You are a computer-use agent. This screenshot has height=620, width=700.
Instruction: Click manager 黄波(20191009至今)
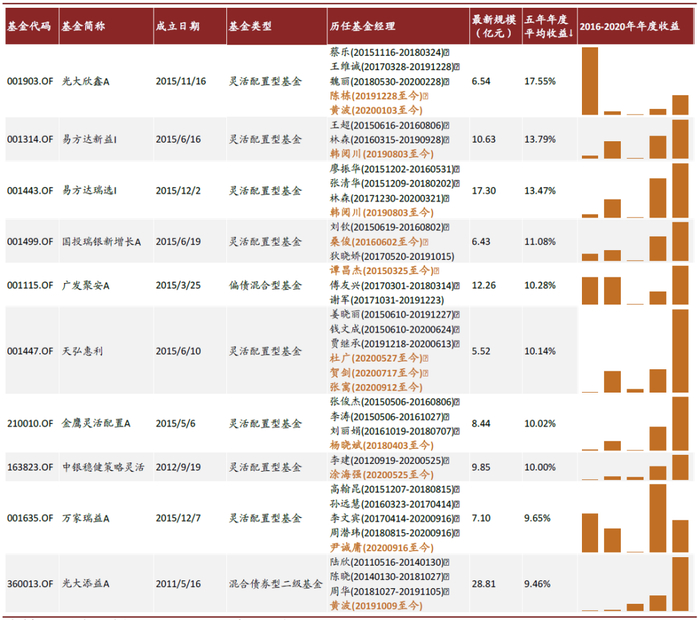point(376,605)
